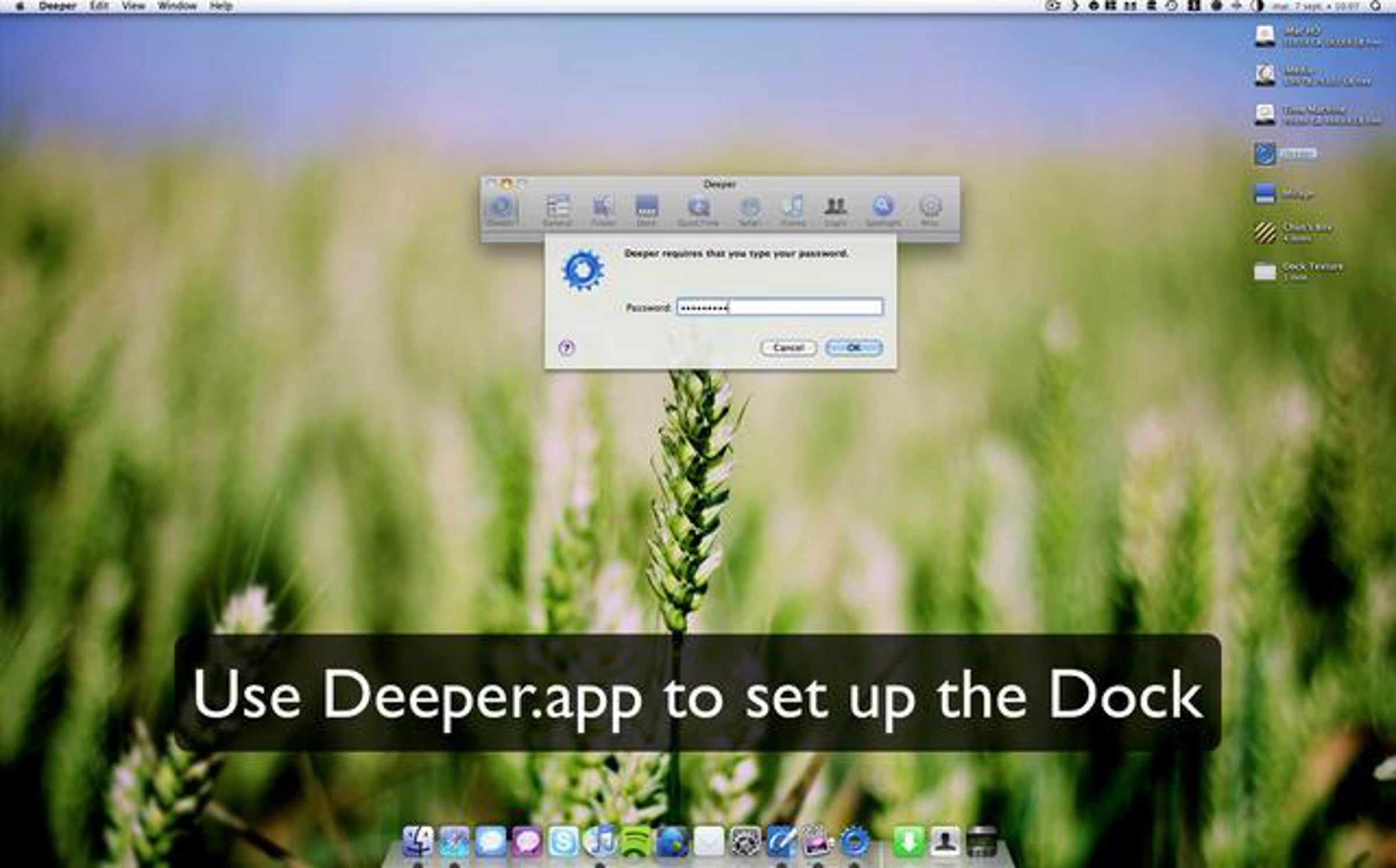Switch to the Misc pane

(x=930, y=210)
